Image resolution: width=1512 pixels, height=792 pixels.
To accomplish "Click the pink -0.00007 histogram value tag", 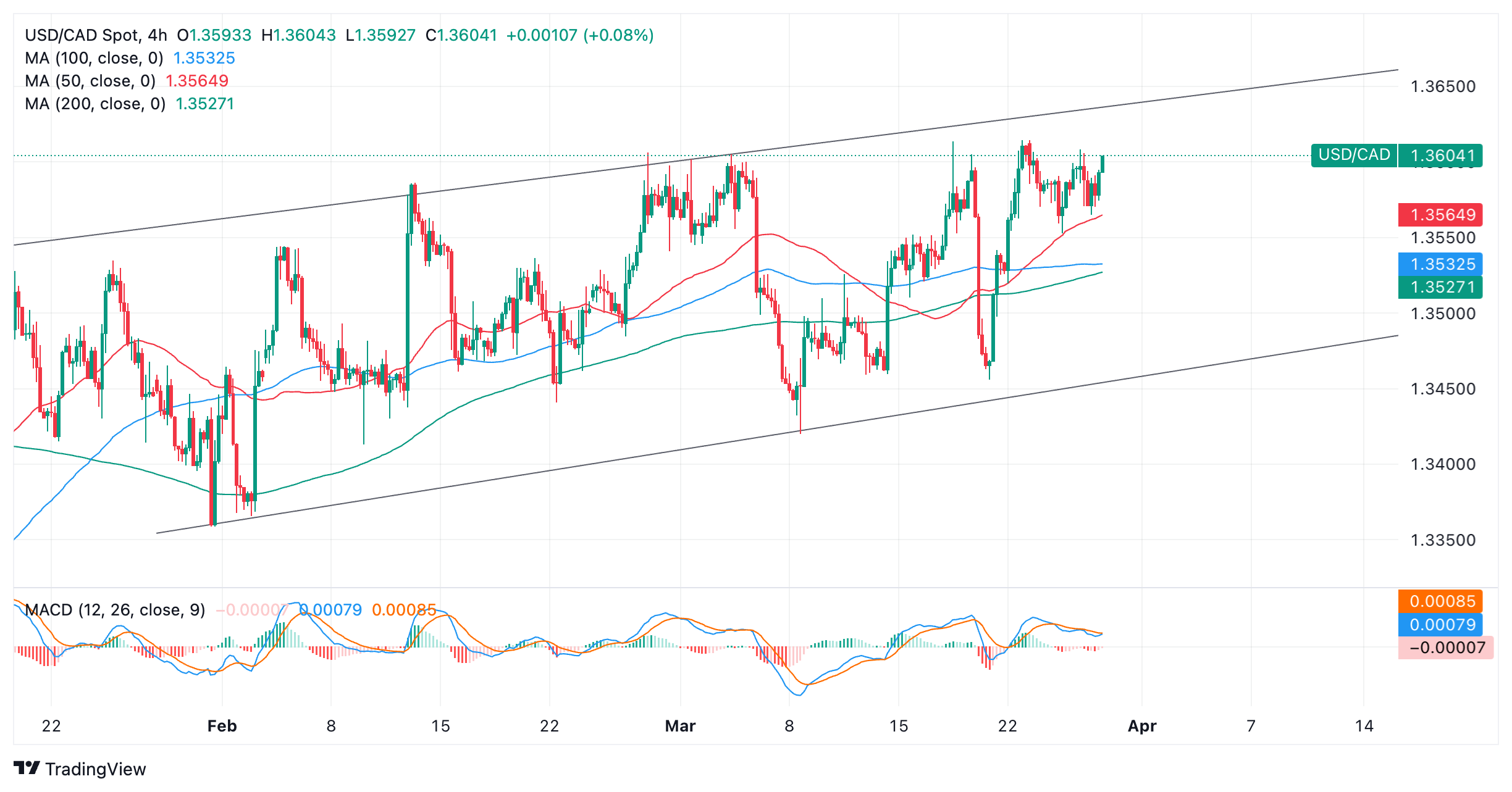I will point(1445,648).
